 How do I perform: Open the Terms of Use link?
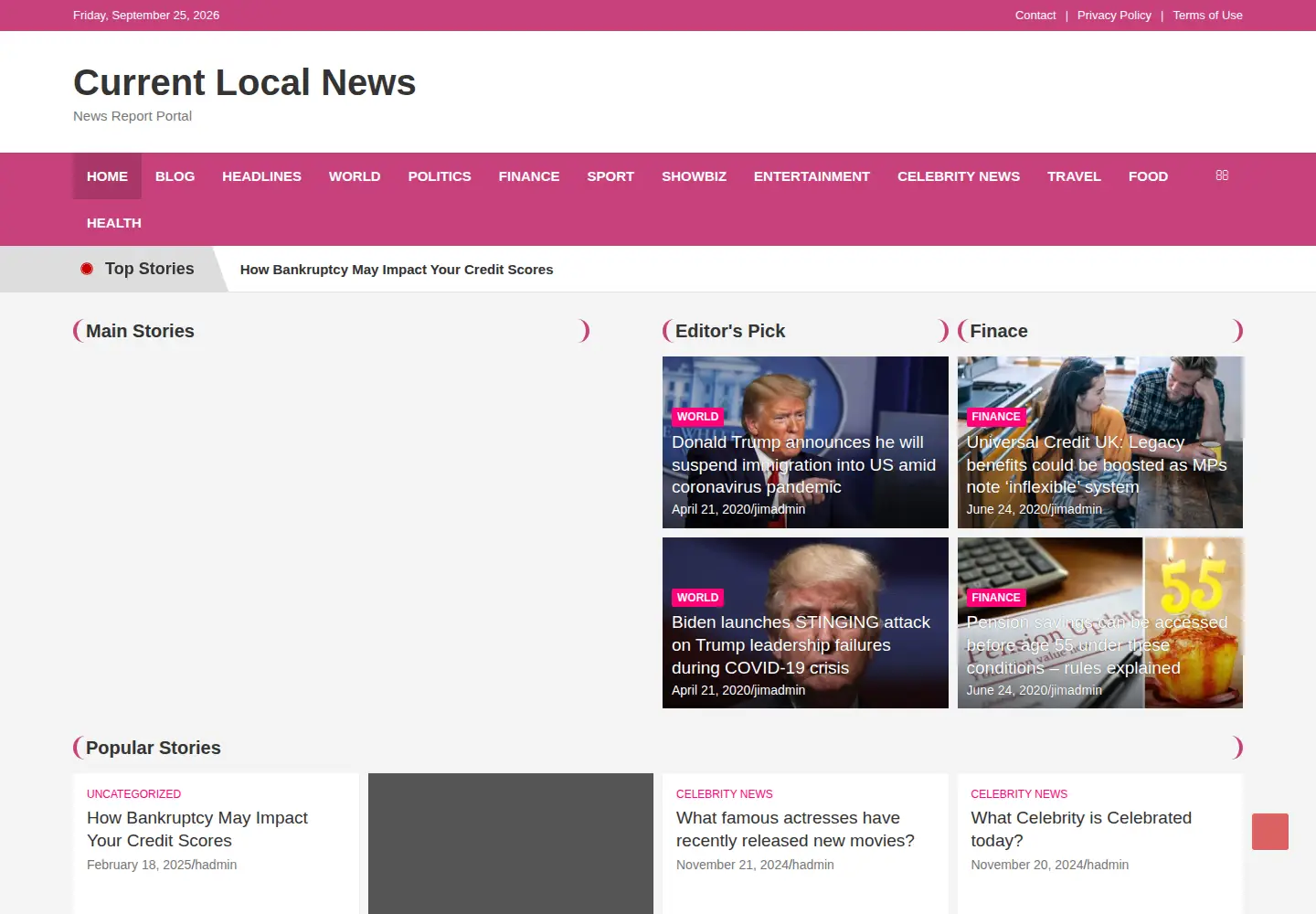click(x=1207, y=16)
